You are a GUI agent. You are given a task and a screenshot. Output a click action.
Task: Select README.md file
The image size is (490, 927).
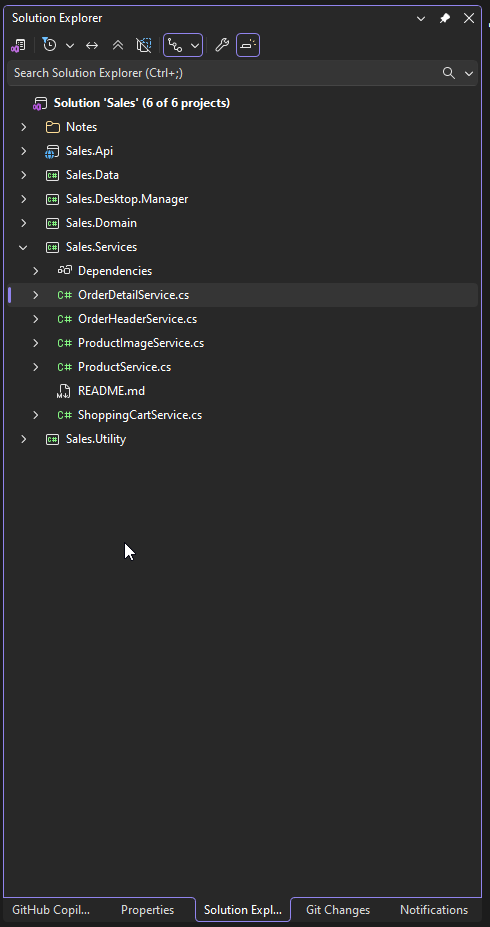[x=111, y=391]
